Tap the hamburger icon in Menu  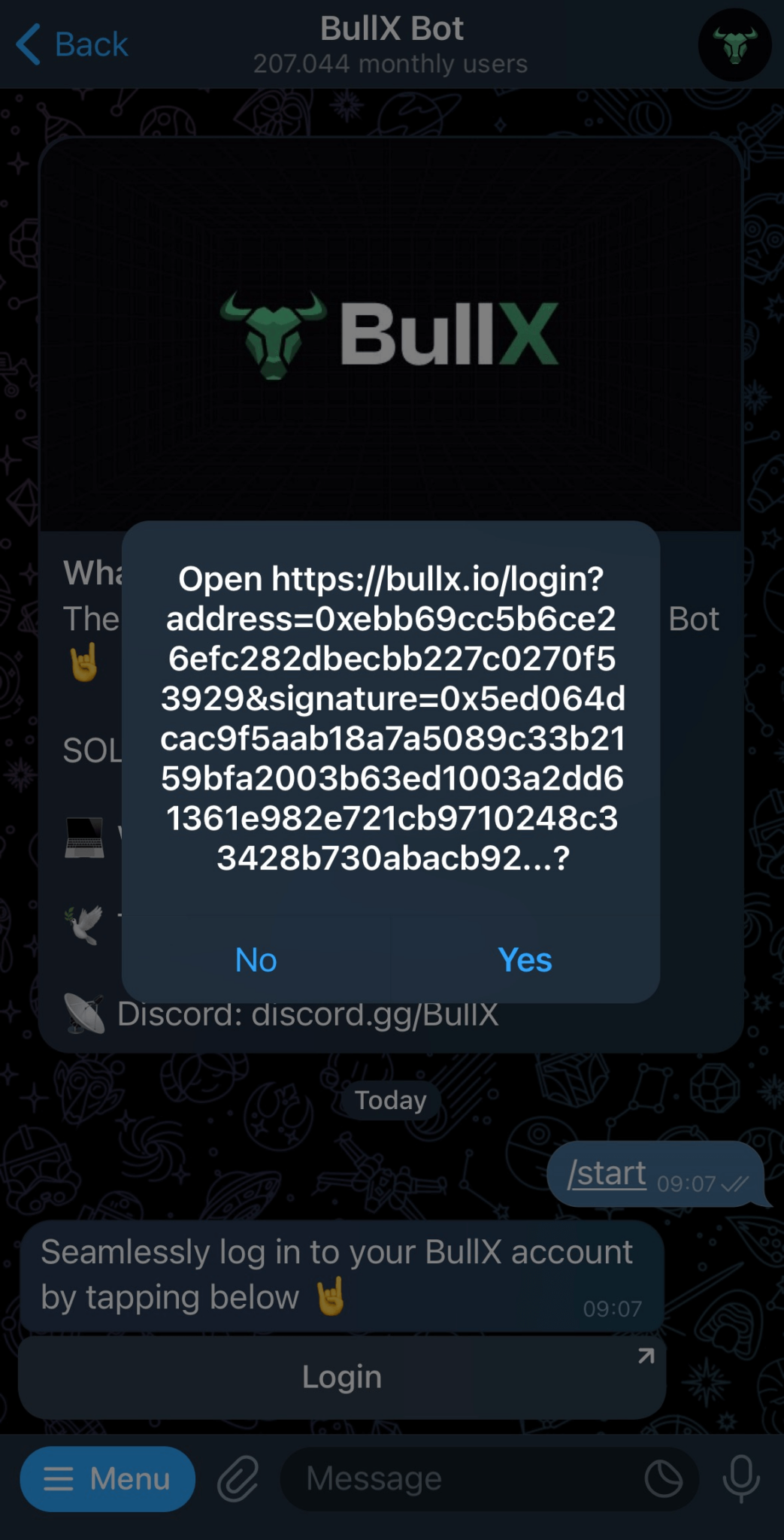click(x=59, y=1479)
